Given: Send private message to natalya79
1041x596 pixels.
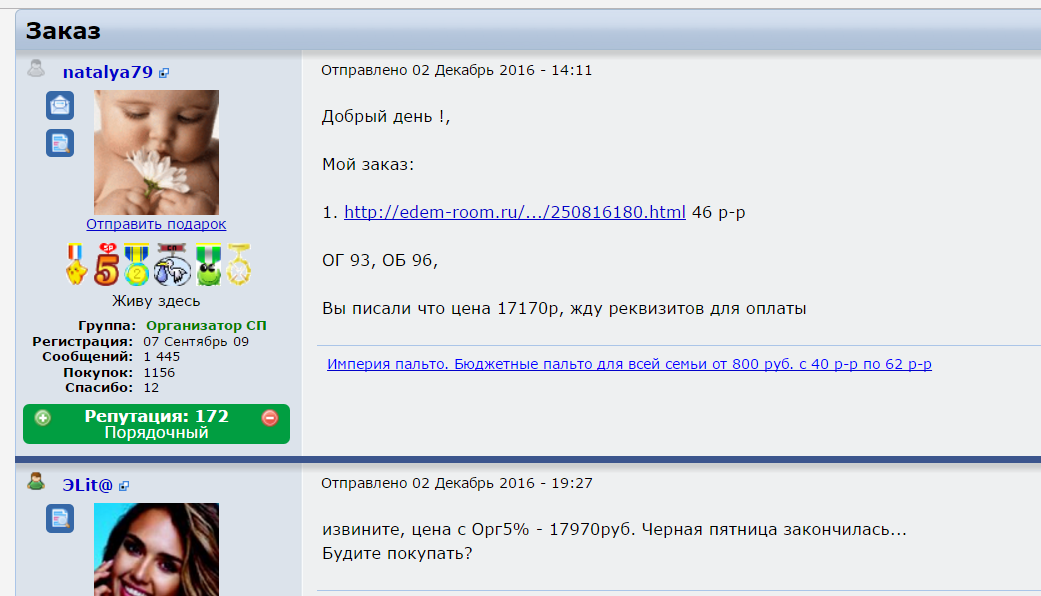Looking at the screenshot, I should [x=60, y=106].
